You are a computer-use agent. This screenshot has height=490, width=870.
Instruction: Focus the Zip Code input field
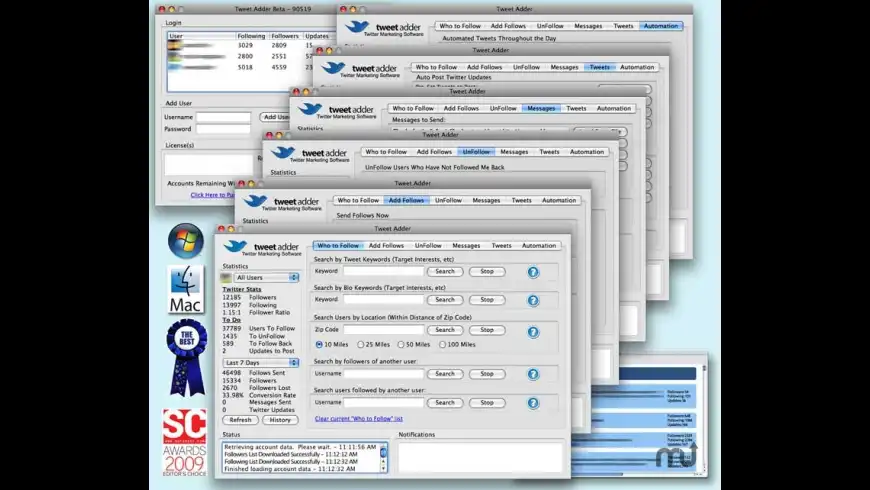(x=383, y=330)
